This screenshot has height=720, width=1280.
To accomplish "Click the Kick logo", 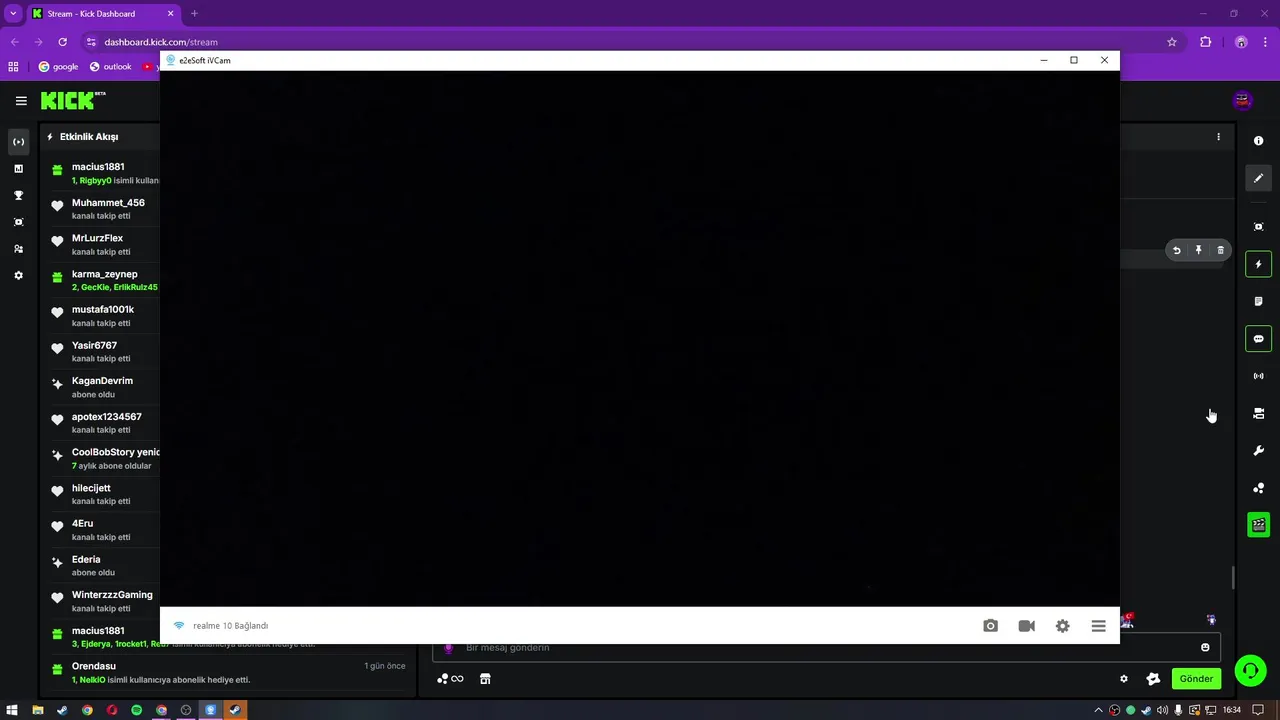I will pos(67,100).
